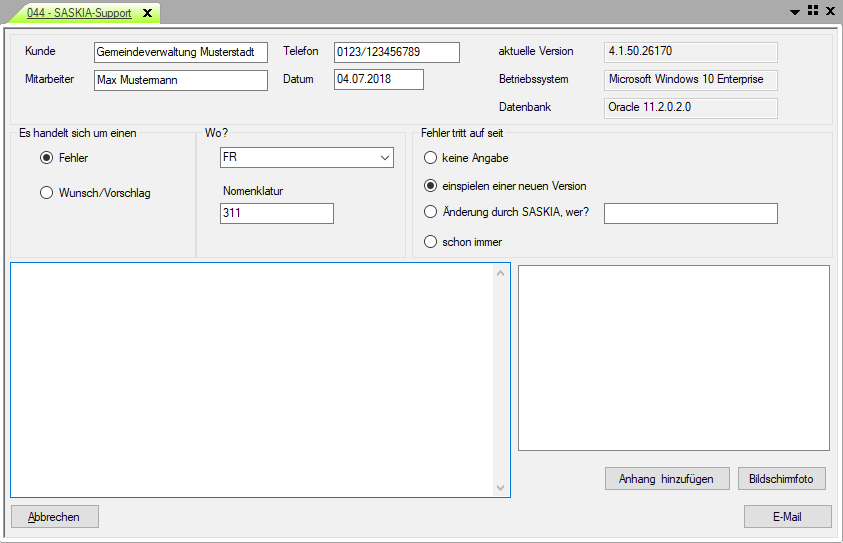Viewport: 843px width, 543px height.
Task: Focus the Mitarbeiter name field
Action: pos(180,80)
